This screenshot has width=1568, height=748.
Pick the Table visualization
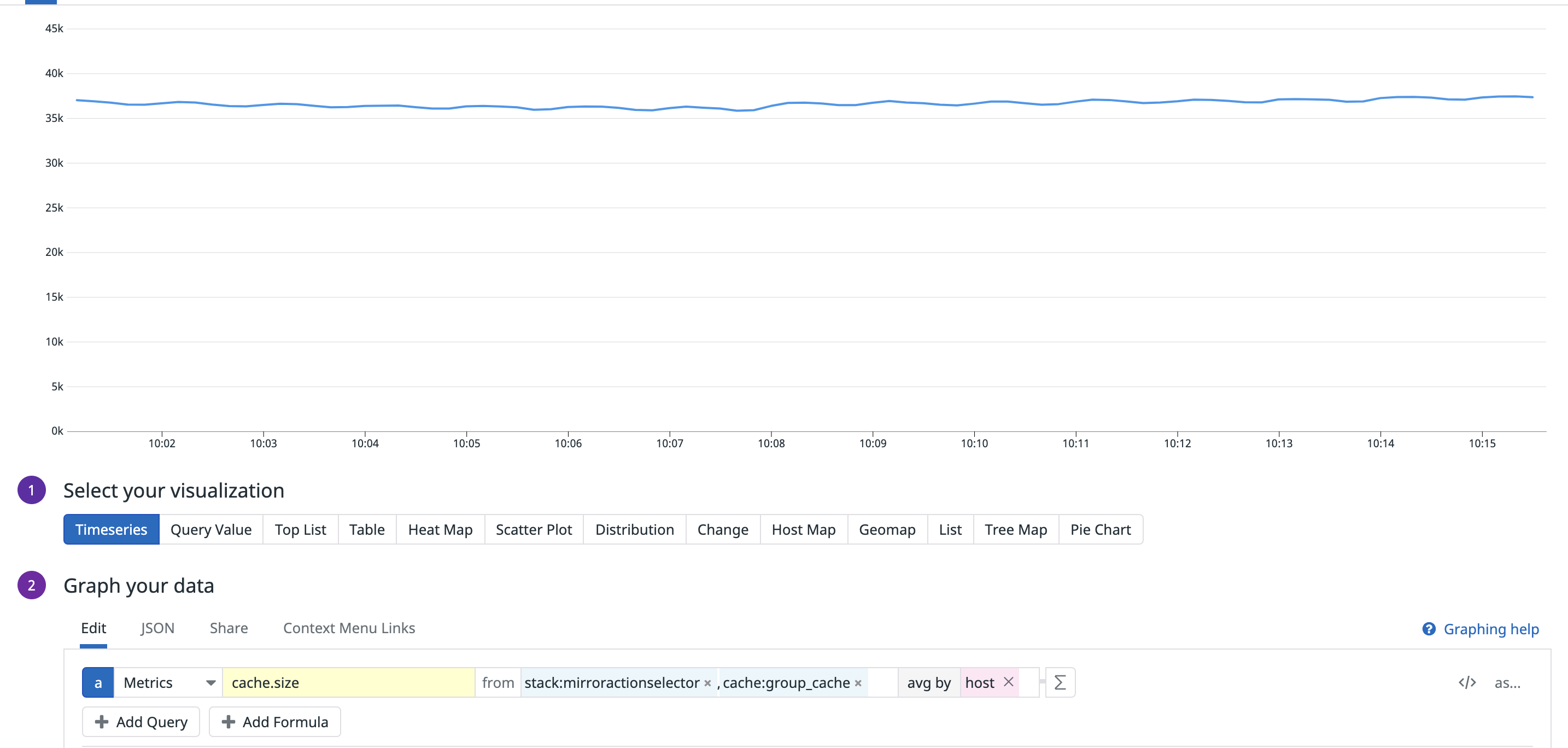pos(366,529)
